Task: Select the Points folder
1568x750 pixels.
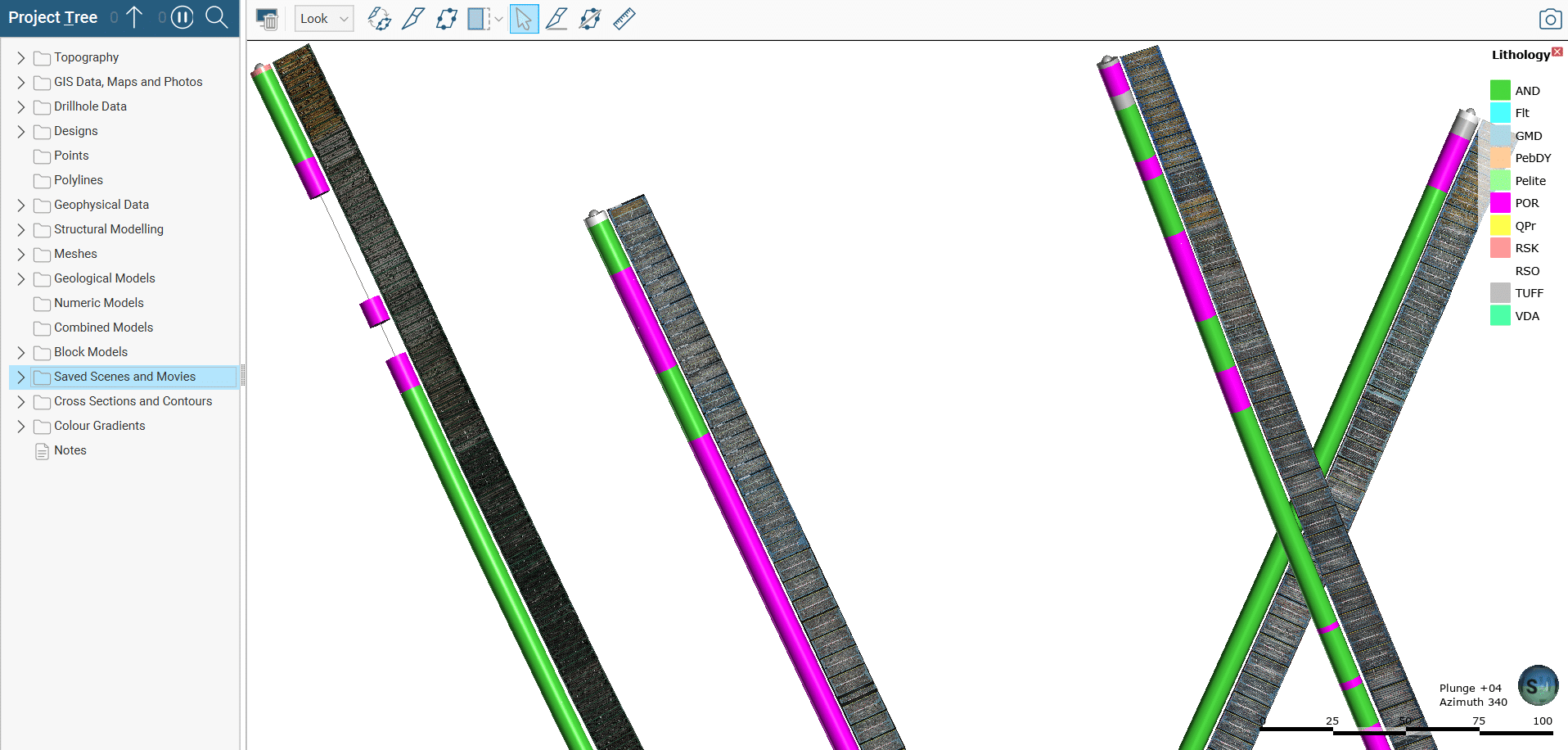Action: (x=71, y=156)
